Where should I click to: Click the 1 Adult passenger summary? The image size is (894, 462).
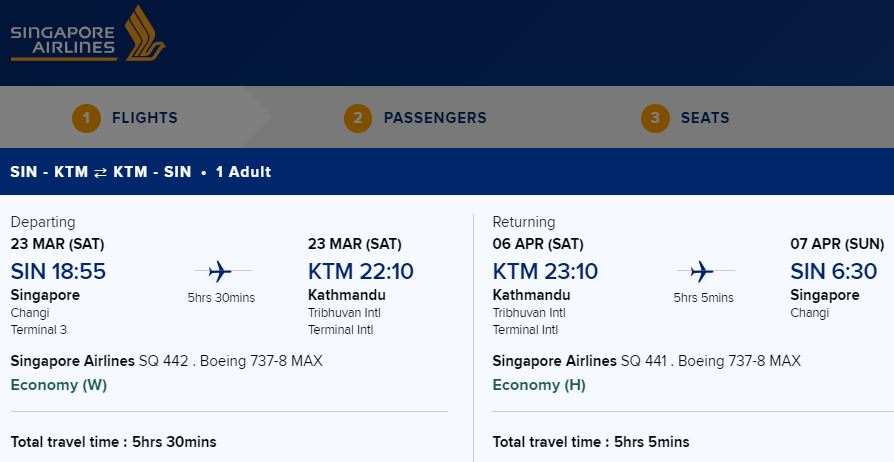pyautogui.click(x=243, y=172)
